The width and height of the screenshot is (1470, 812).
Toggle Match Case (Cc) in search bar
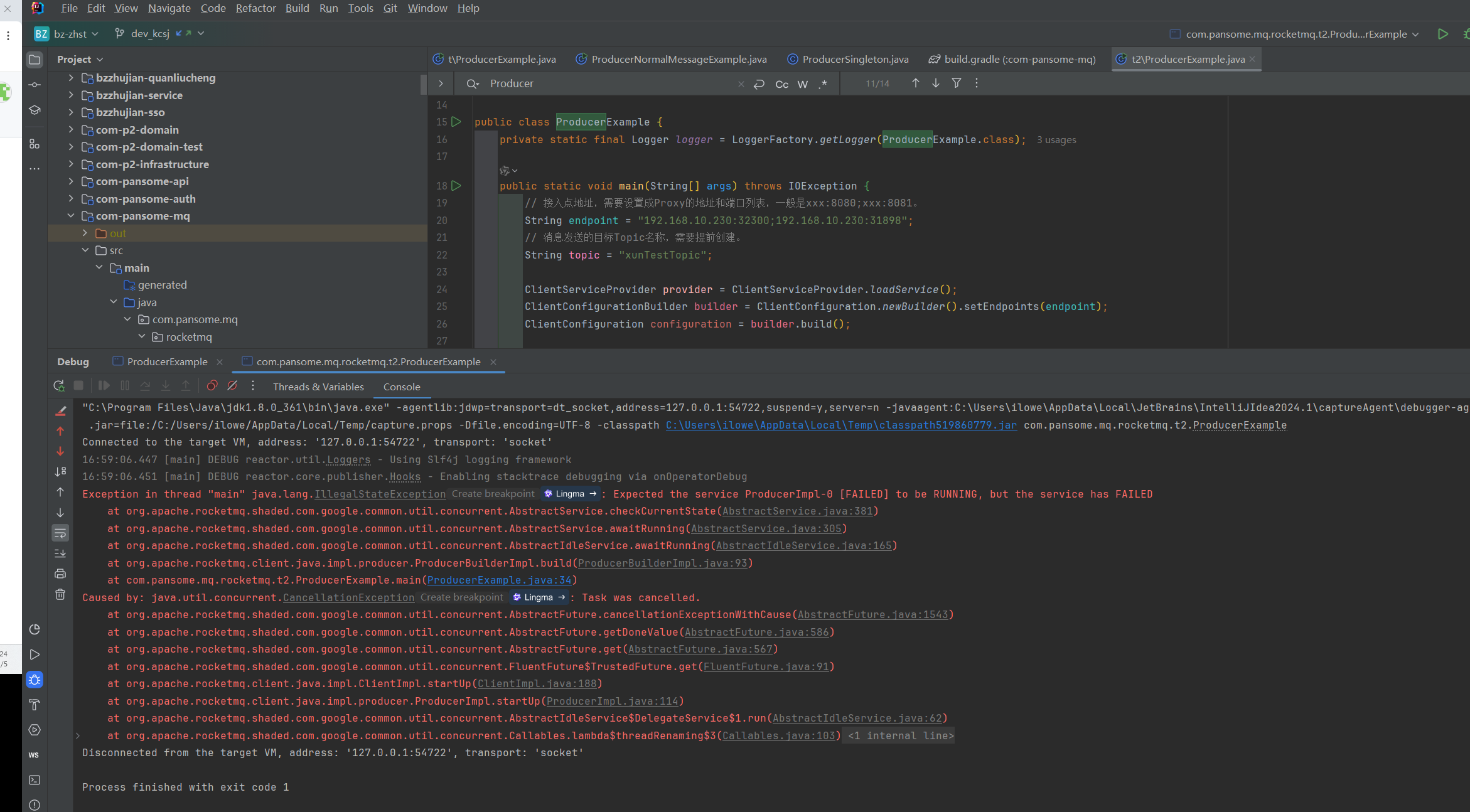(782, 83)
